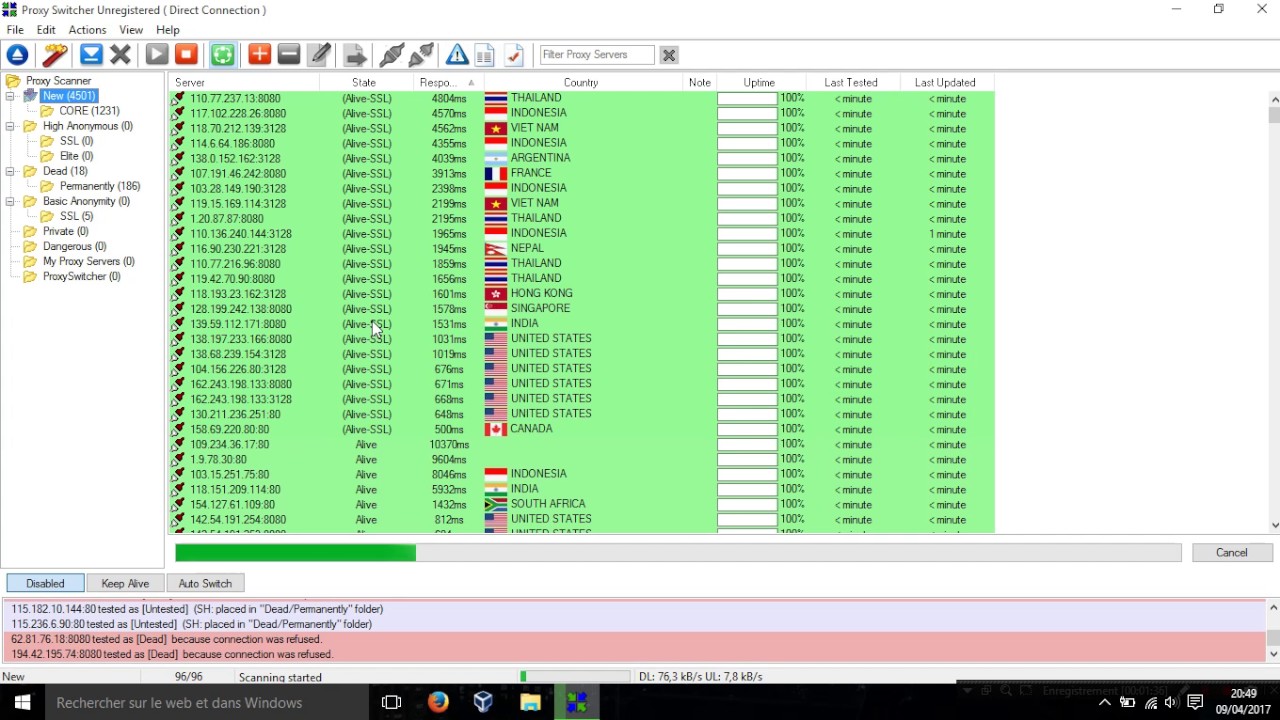
Task: Click the Filter Proxy Servers field
Action: 597,55
